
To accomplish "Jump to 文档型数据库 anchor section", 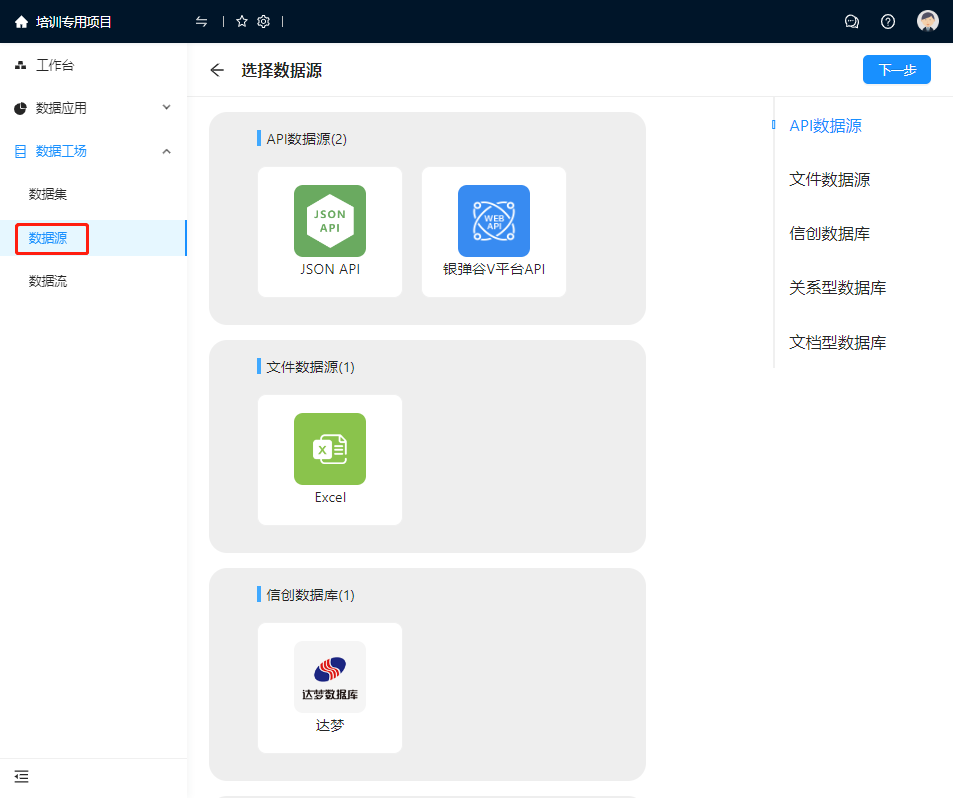I will coord(837,342).
